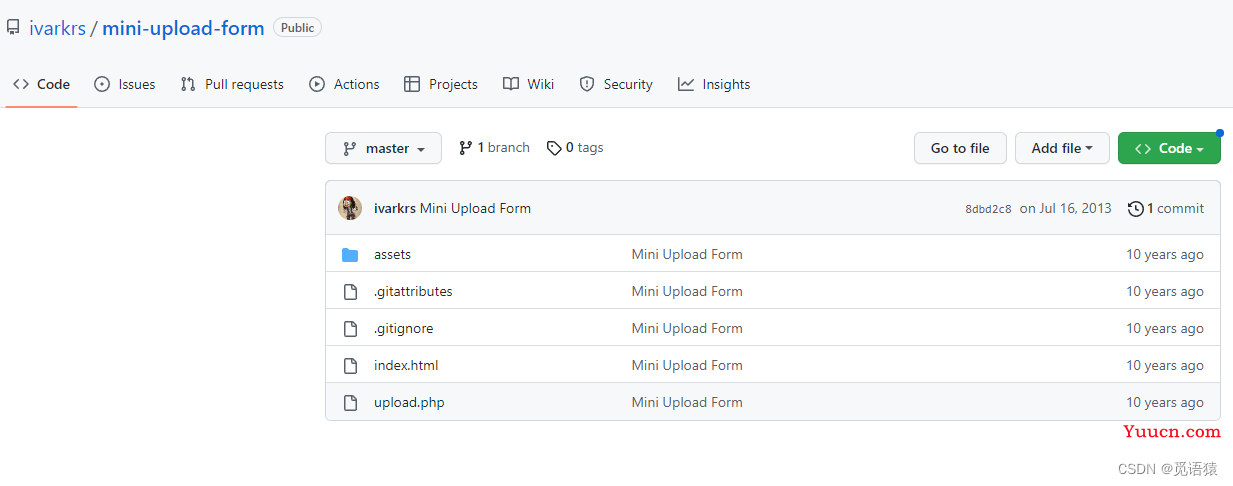Open commit hash 8dbd2c8 link
The image size is (1233, 486).
988,209
